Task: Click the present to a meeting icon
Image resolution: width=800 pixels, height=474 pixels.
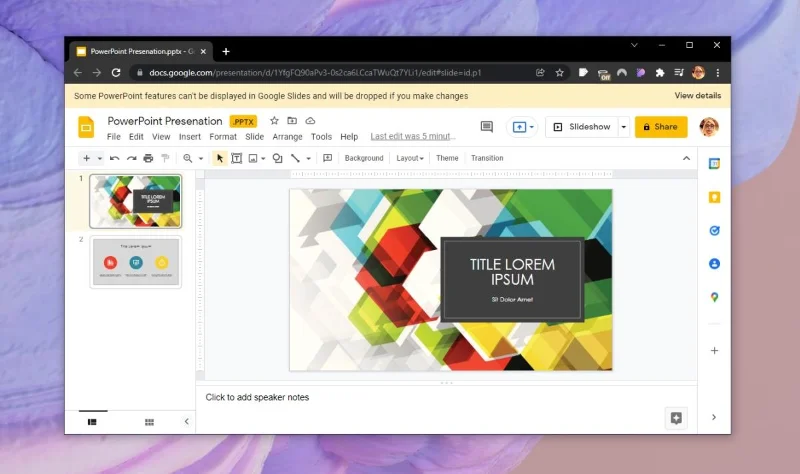Action: pyautogui.click(x=519, y=127)
